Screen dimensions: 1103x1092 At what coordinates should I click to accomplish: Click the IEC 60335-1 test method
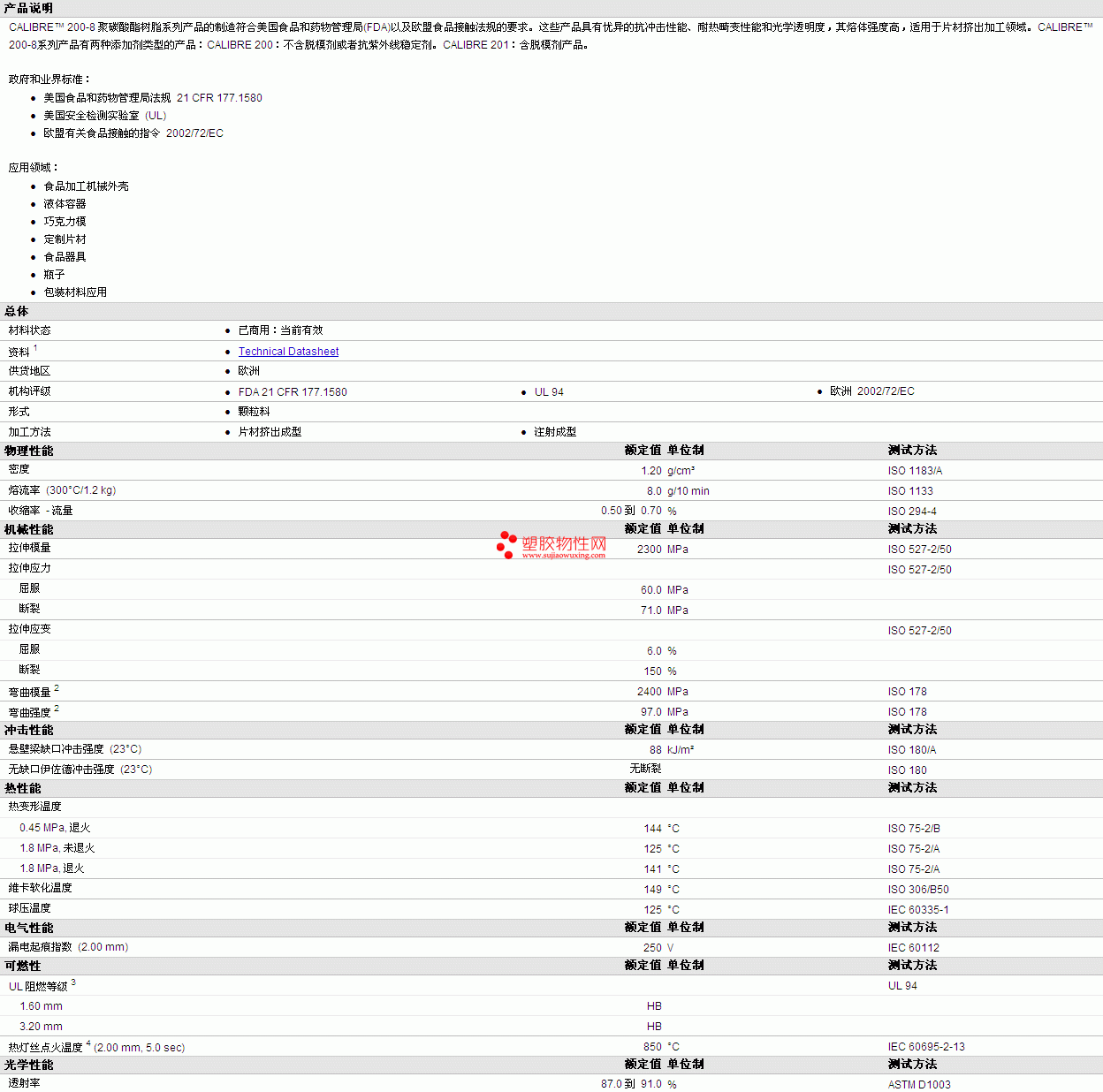coord(918,910)
